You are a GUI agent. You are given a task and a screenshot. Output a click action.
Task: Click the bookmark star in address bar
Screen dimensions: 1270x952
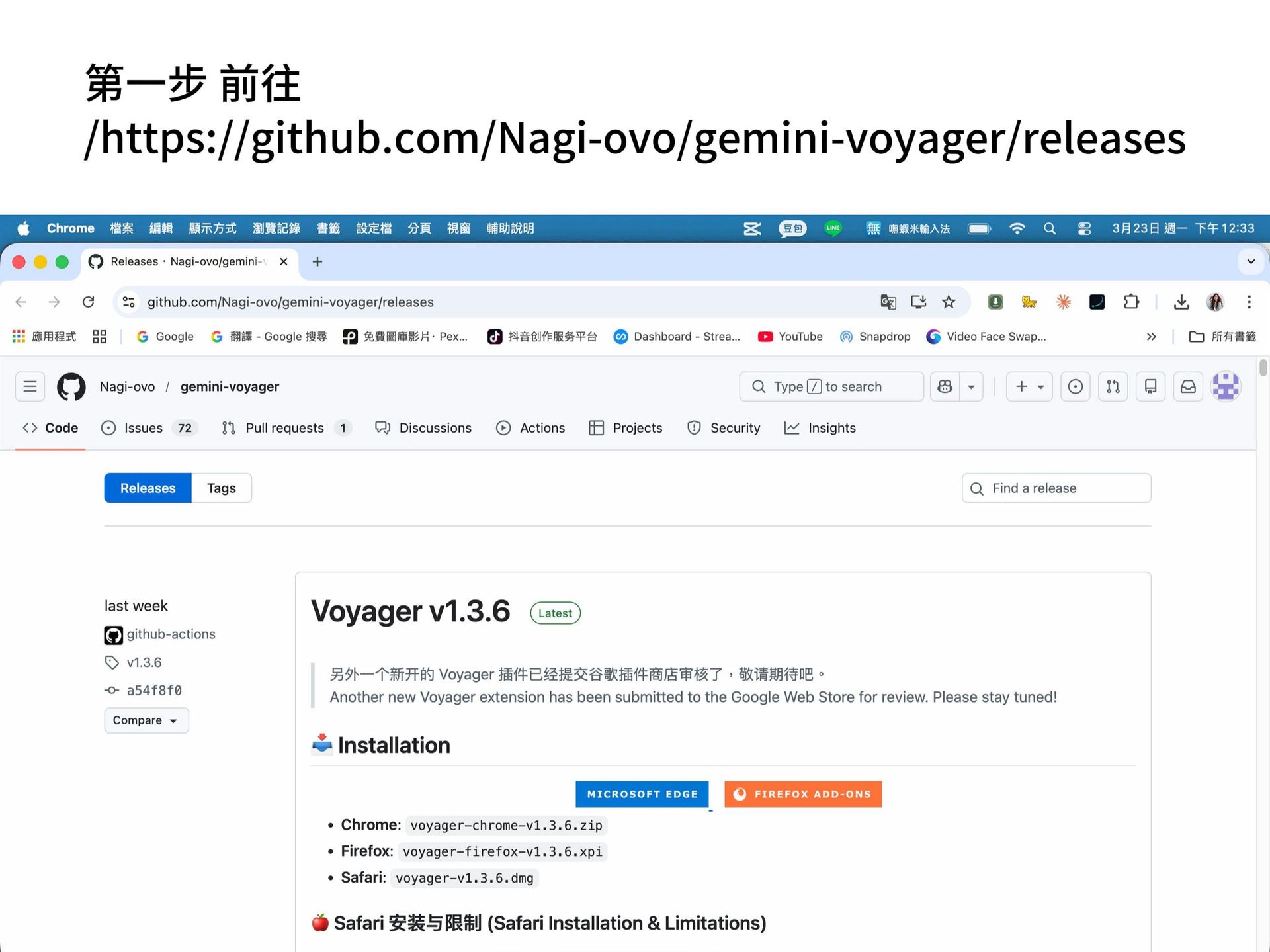(x=949, y=302)
